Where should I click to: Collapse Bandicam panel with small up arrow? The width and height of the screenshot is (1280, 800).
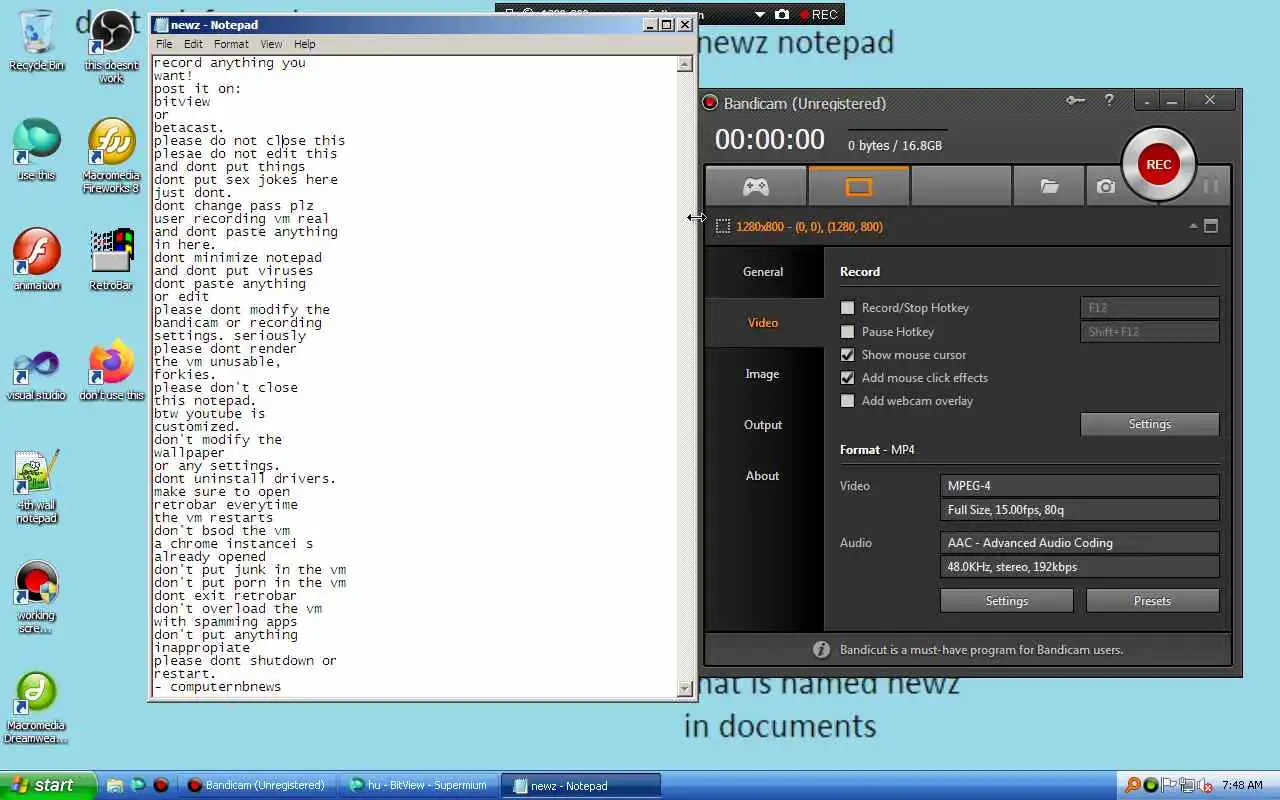pos(1193,226)
